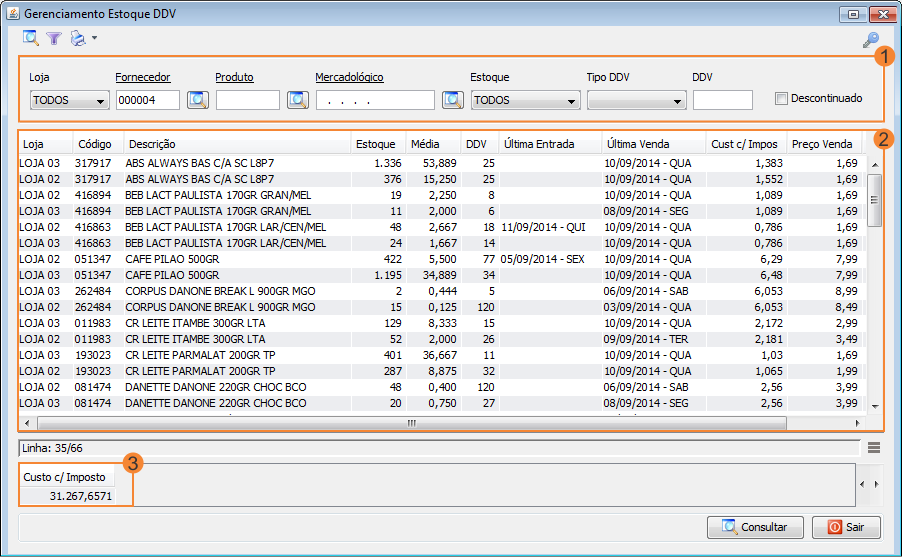The height and width of the screenshot is (557, 902).
Task: Select LOJA 02 CAFE PILAO 500GR row
Action: pos(440,260)
